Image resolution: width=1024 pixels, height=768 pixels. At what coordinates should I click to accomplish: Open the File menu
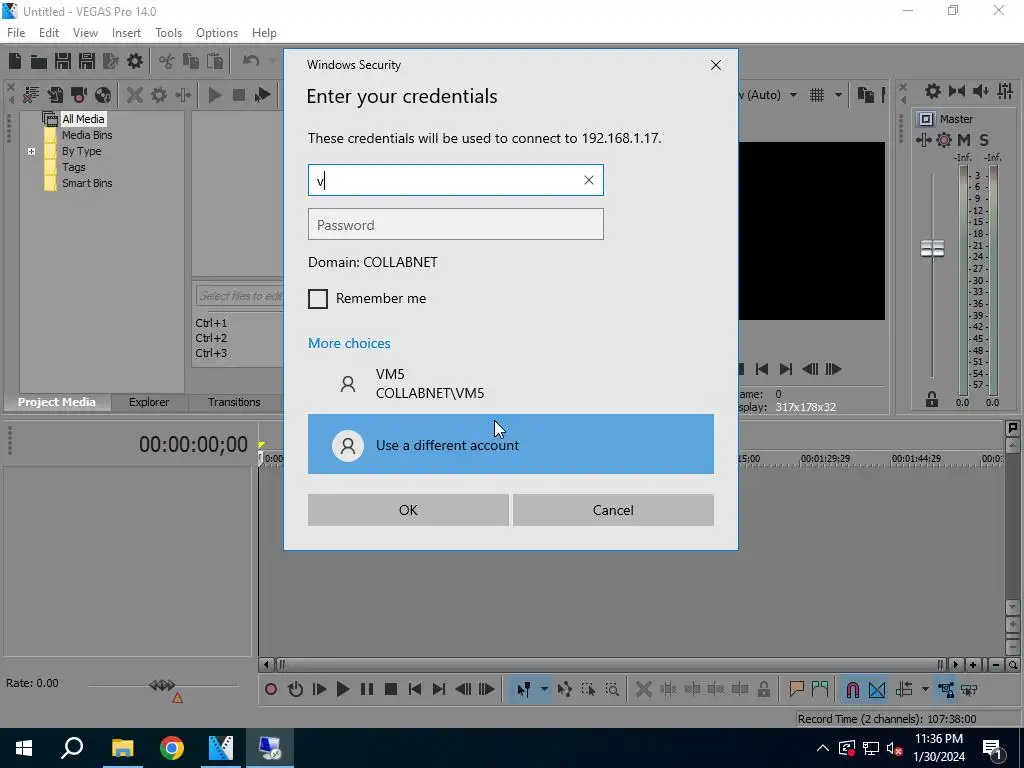click(x=16, y=33)
